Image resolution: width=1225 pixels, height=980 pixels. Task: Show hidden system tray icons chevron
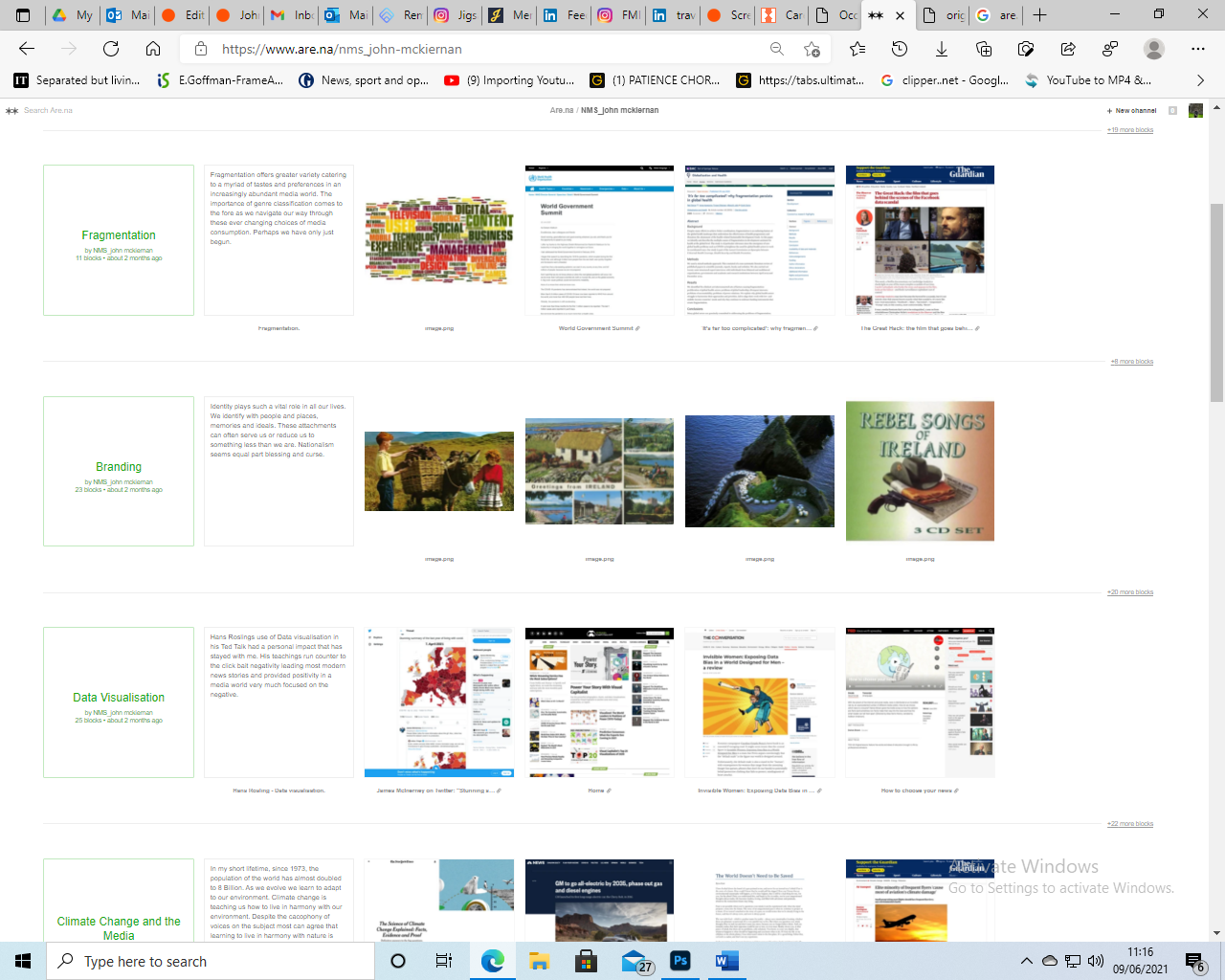click(1026, 961)
